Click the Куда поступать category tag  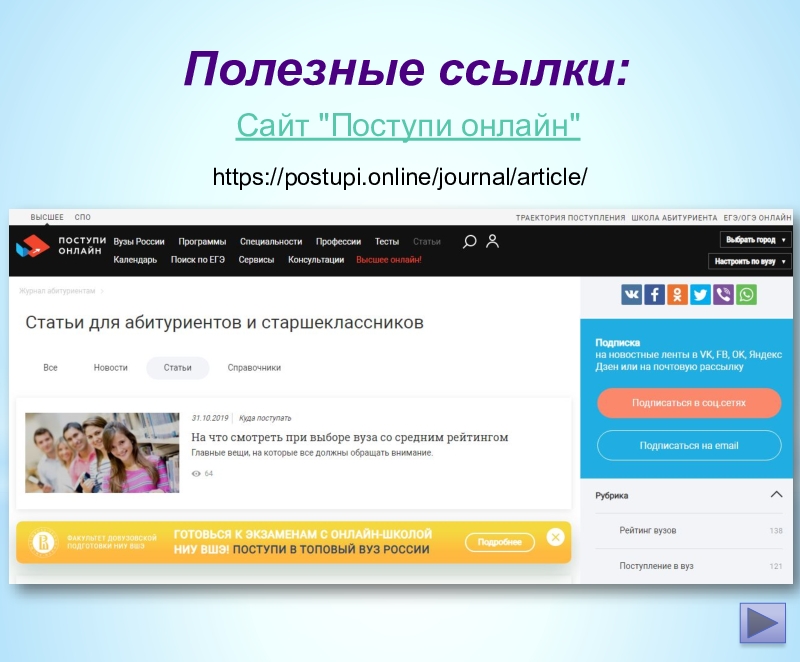click(x=265, y=418)
